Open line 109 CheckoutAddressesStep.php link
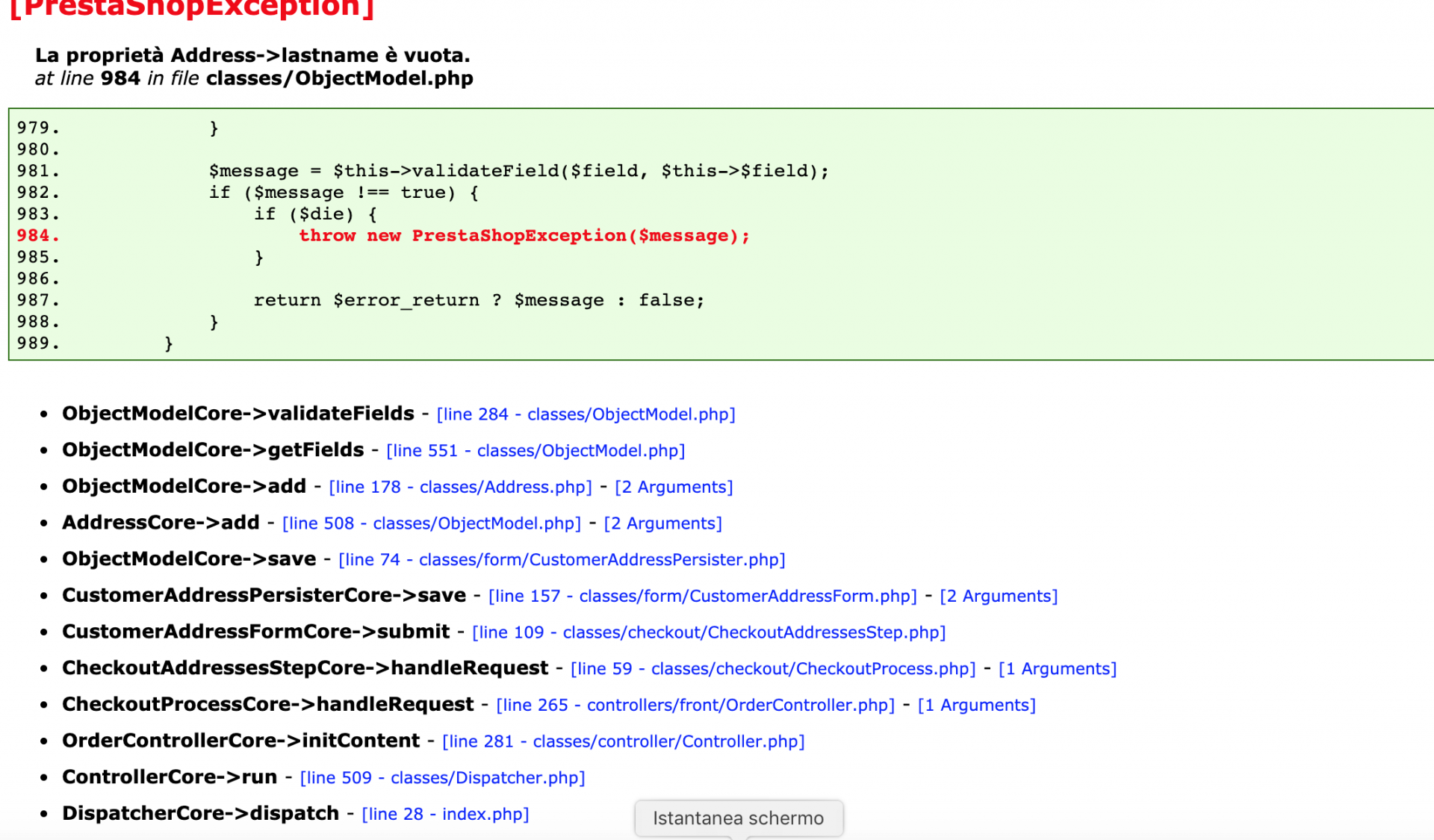Image resolution: width=1434 pixels, height=840 pixels. point(708,632)
